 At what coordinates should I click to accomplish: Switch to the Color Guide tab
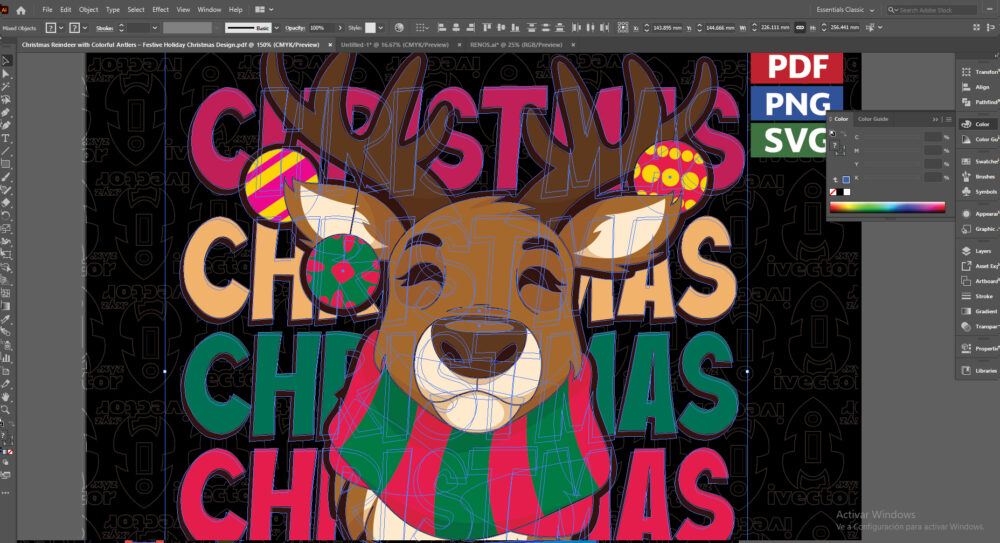point(872,119)
